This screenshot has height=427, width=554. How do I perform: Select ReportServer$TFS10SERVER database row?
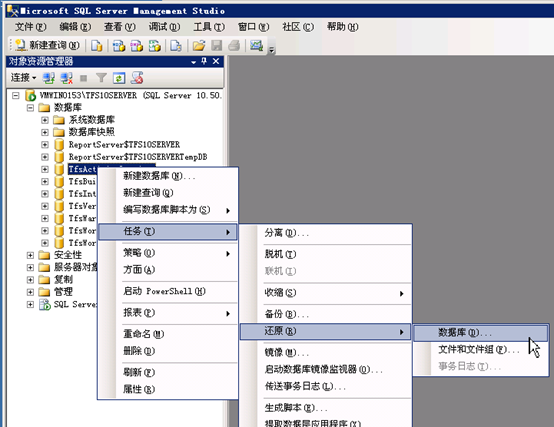(x=124, y=144)
